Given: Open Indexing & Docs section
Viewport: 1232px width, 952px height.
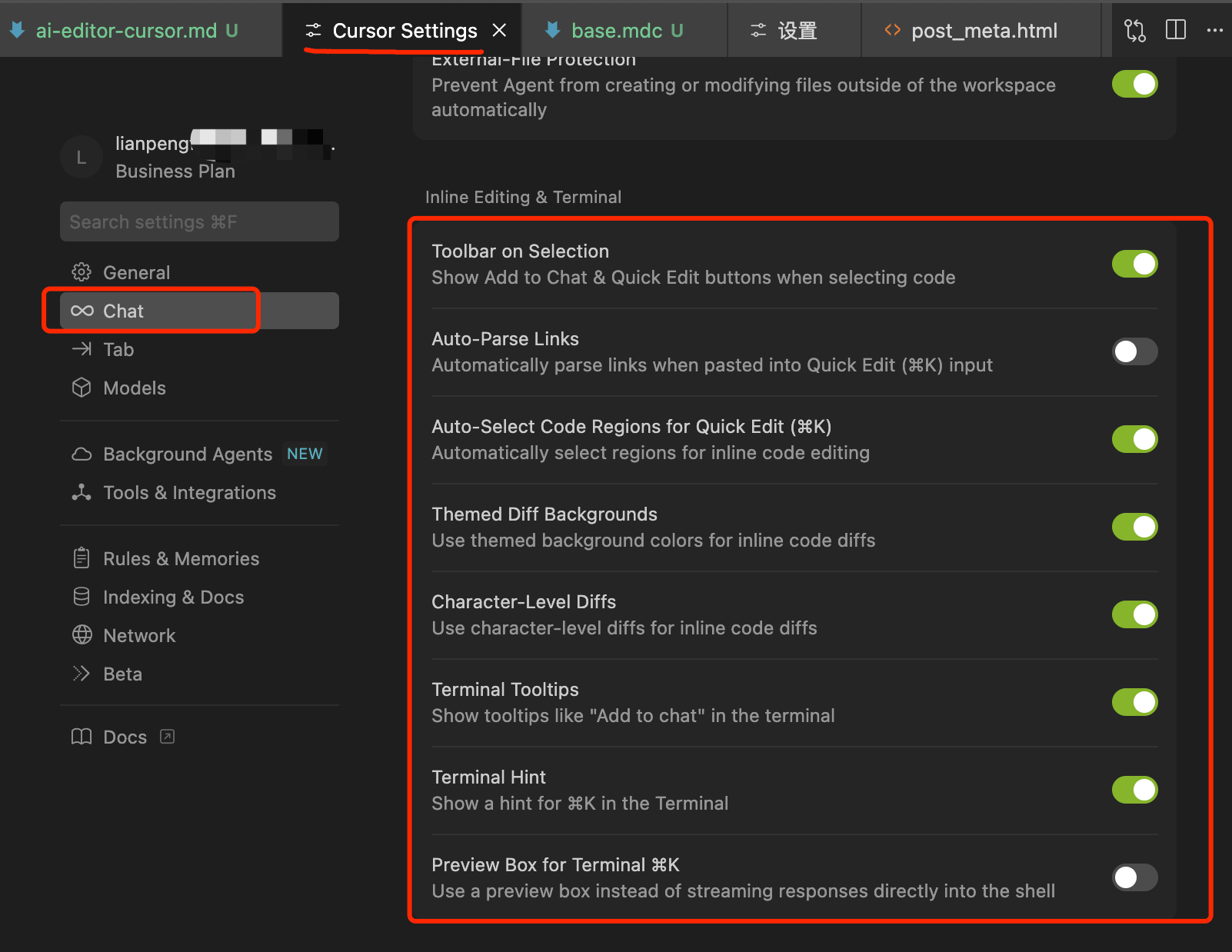Looking at the screenshot, I should click(199, 597).
